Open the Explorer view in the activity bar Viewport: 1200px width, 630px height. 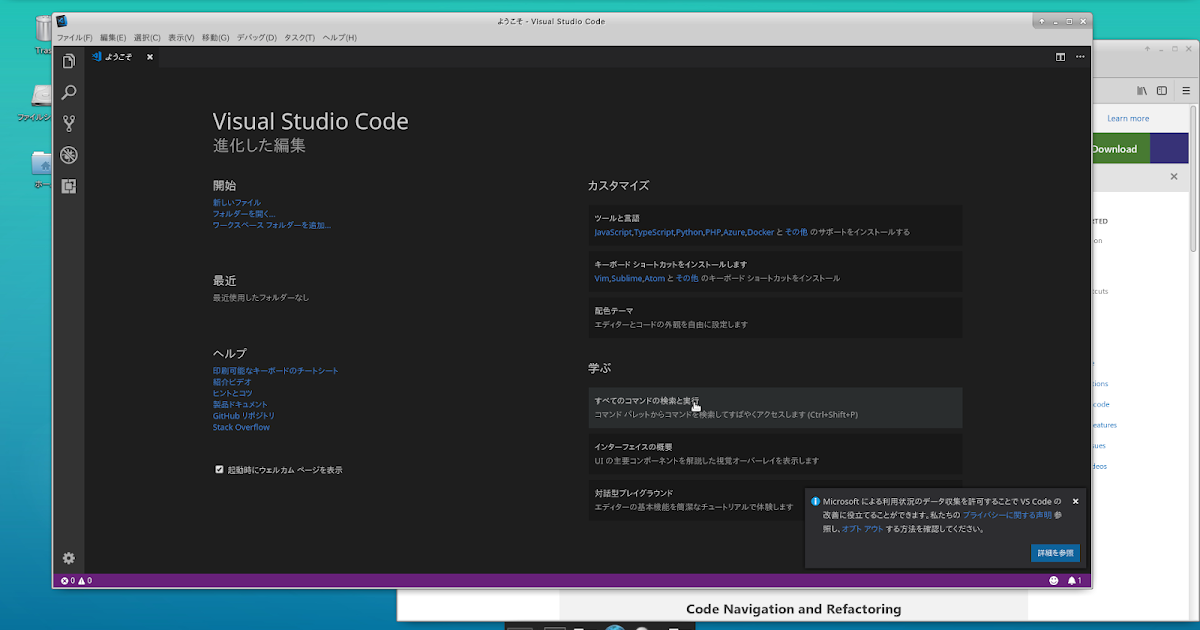tap(68, 61)
